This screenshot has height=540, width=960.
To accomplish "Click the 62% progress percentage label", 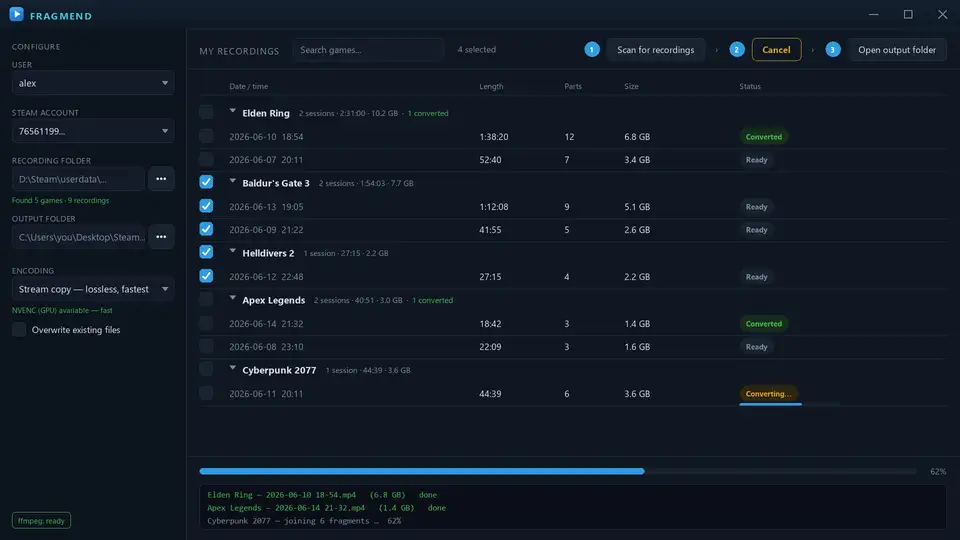I will click(938, 471).
